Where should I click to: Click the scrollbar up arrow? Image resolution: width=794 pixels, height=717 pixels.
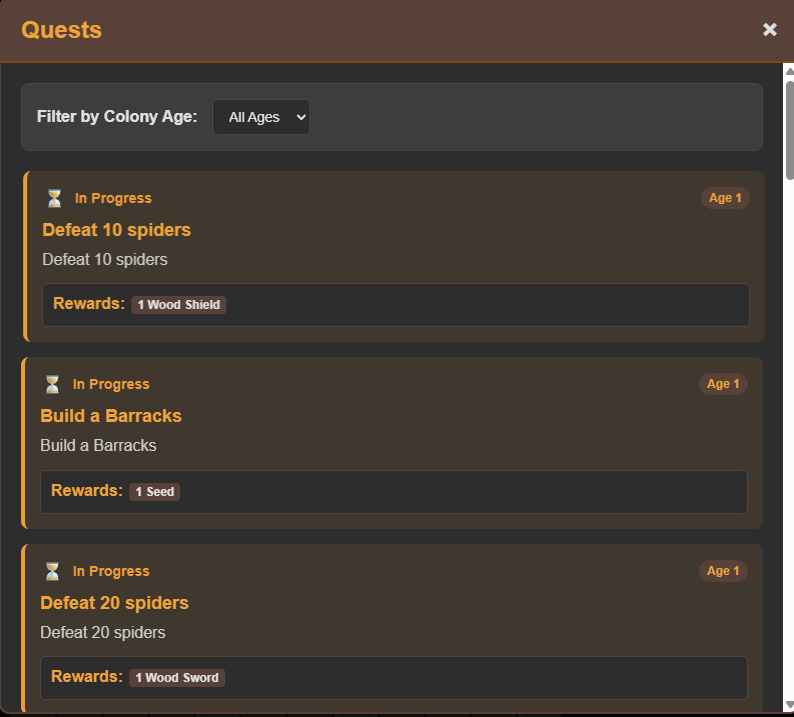(x=789, y=71)
